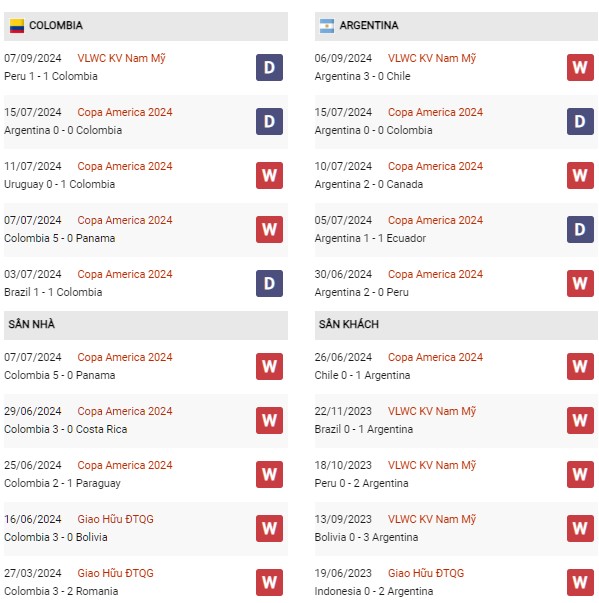Click the Colombia flag icon
Screen dimensions: 599x603
[17, 26]
